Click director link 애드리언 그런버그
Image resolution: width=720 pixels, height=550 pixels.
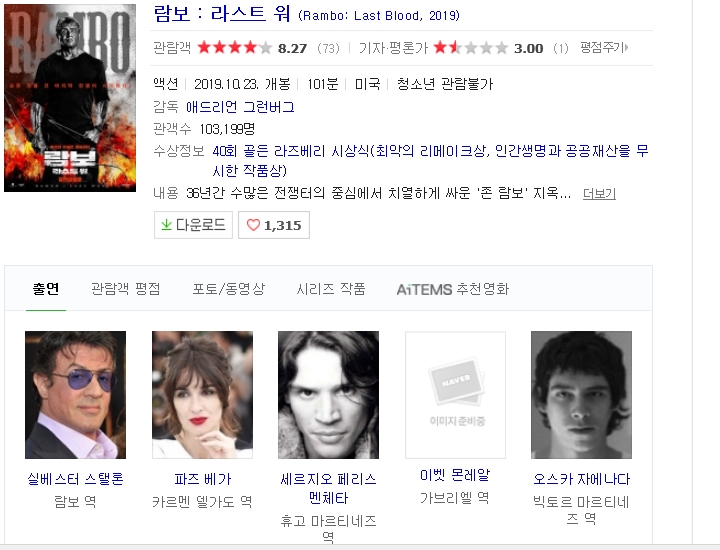pyautogui.click(x=240, y=107)
